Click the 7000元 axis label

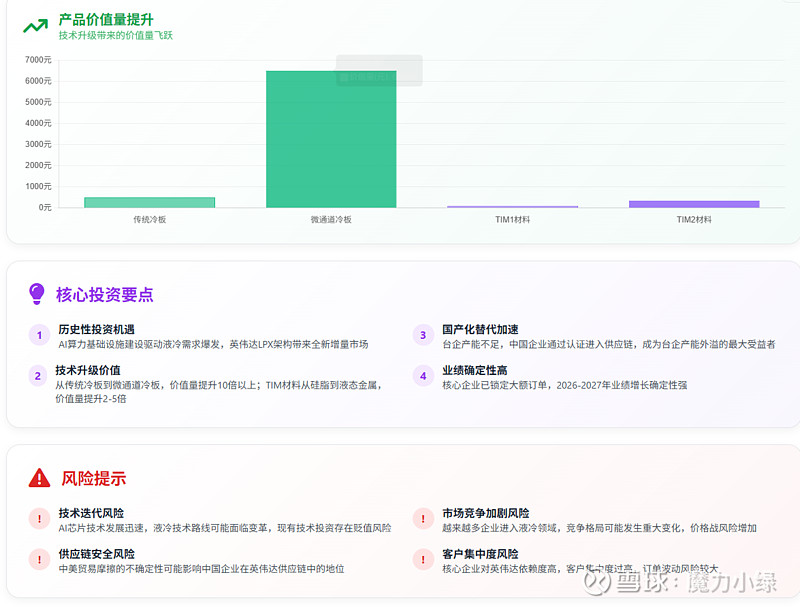38,60
